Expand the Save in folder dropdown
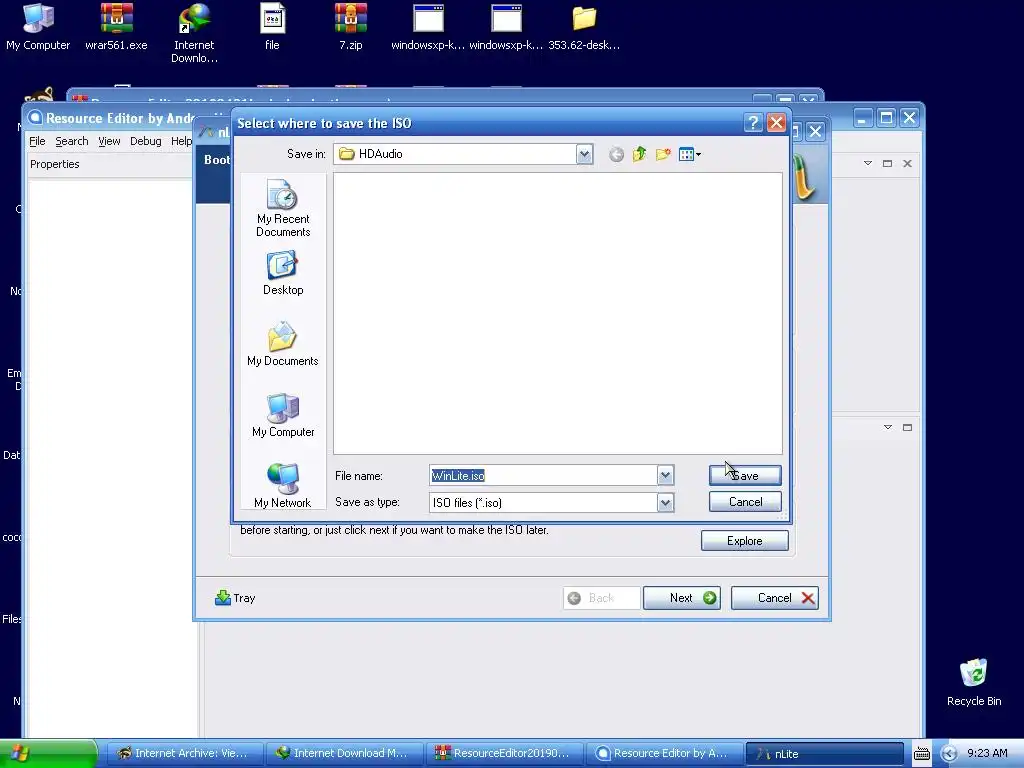Image resolution: width=1024 pixels, height=768 pixels. point(584,155)
